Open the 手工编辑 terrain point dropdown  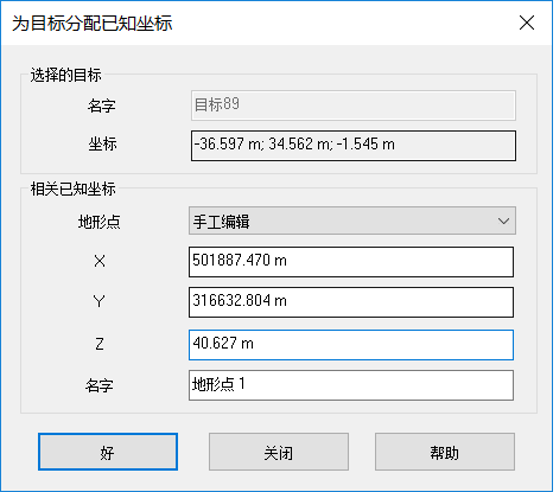tap(352, 221)
